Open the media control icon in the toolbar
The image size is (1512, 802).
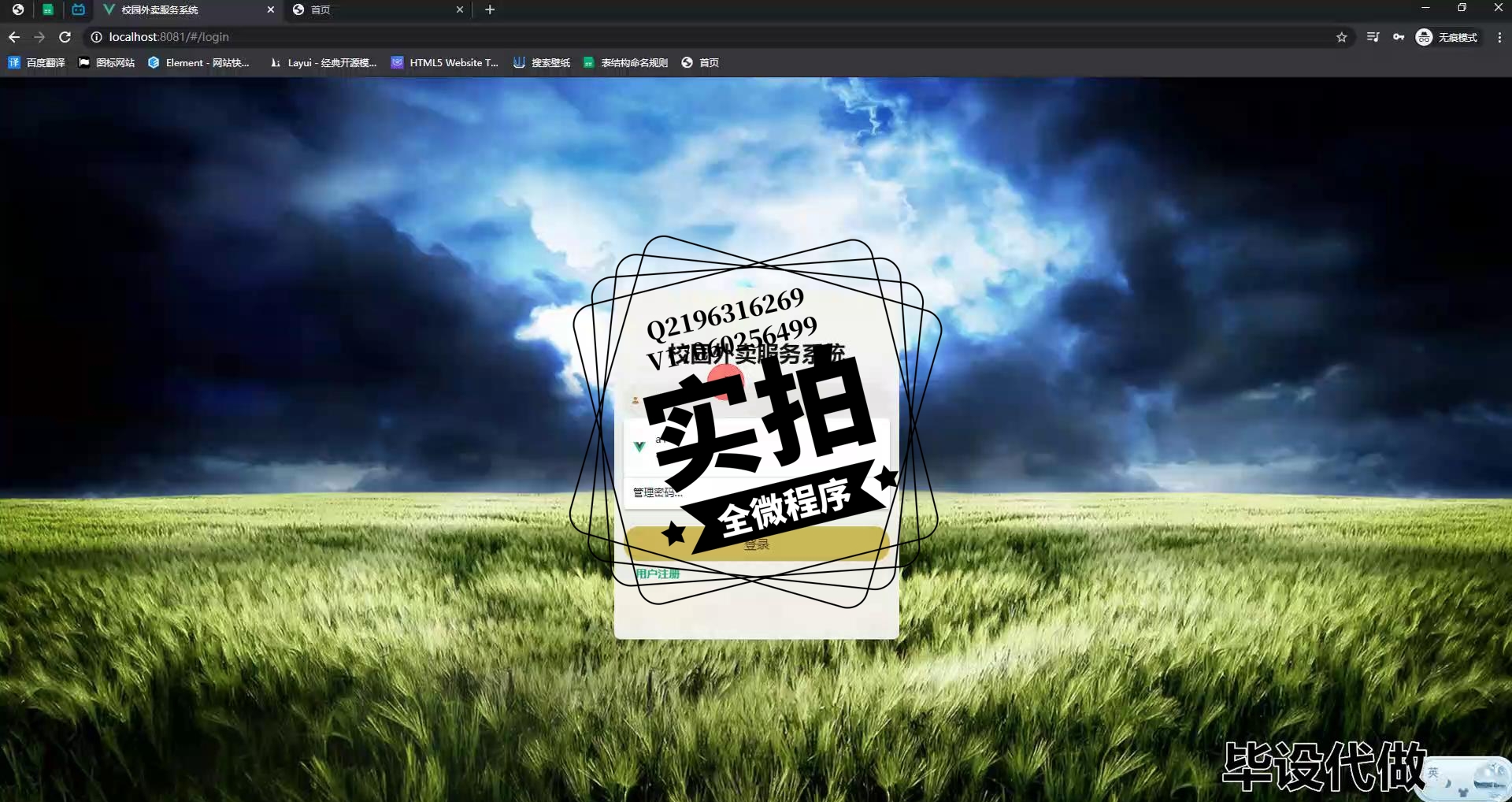(1373, 37)
